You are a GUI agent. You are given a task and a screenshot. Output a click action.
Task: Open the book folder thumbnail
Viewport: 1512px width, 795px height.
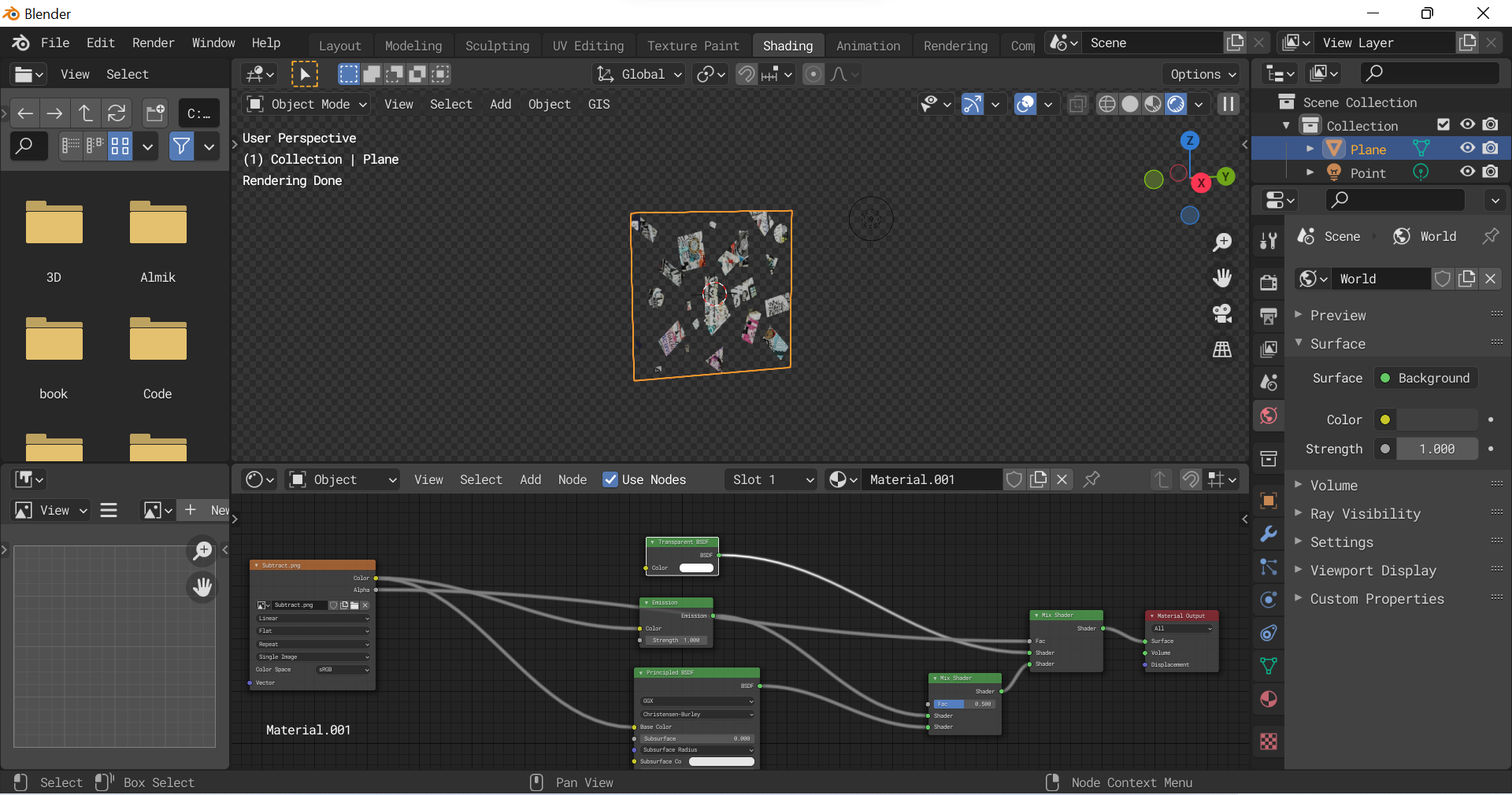pos(54,340)
